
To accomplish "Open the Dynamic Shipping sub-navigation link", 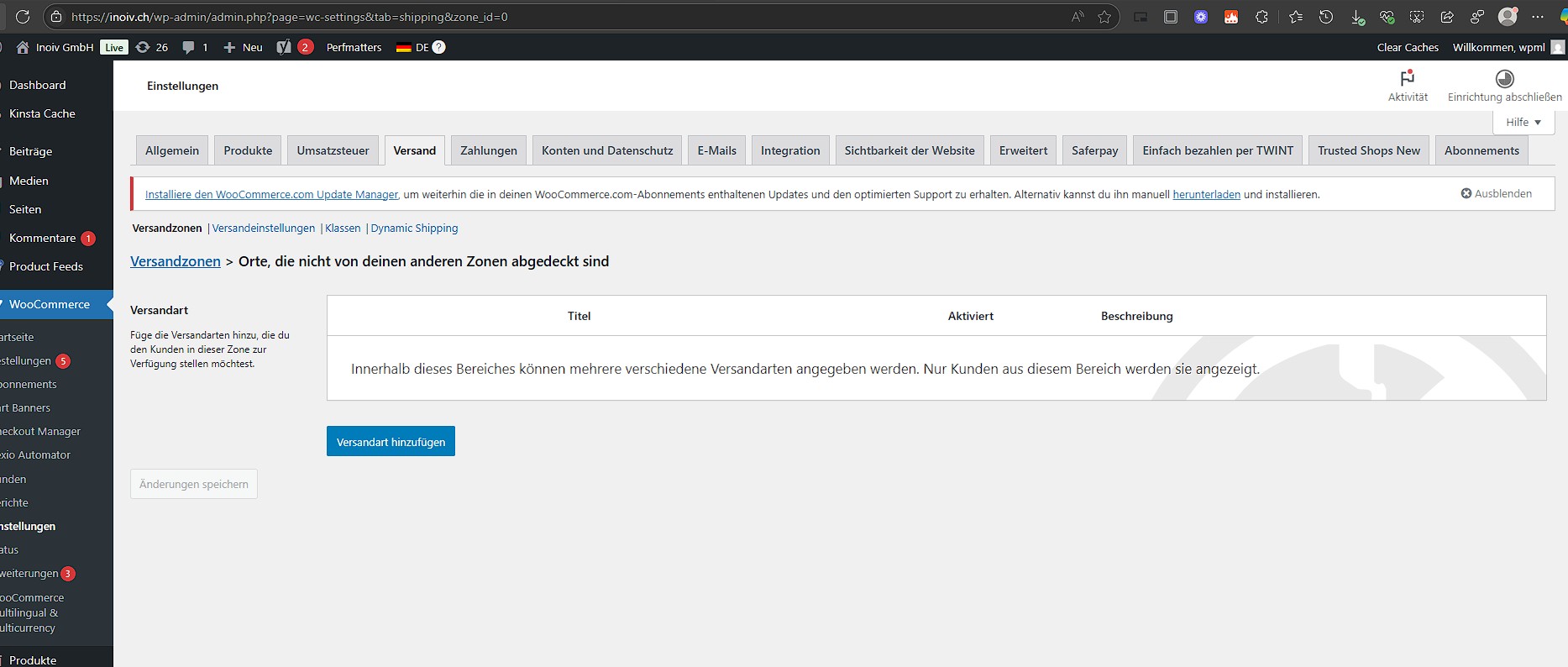I will 414,228.
